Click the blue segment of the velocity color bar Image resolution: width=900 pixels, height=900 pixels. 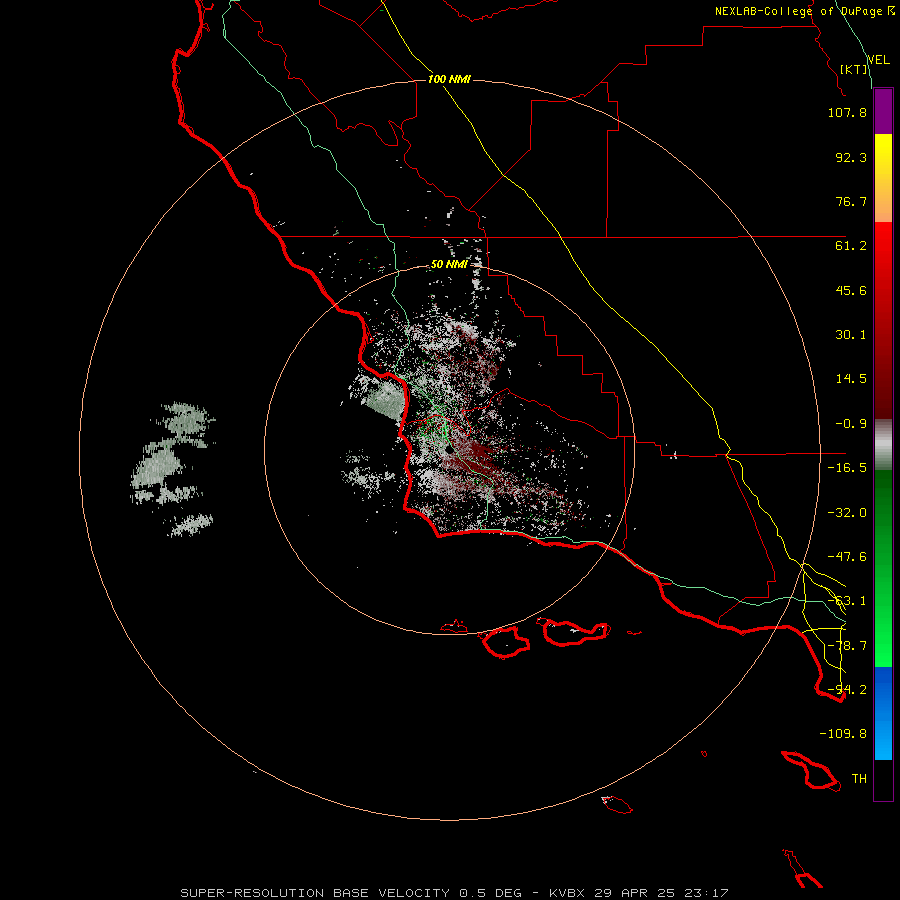click(x=883, y=713)
